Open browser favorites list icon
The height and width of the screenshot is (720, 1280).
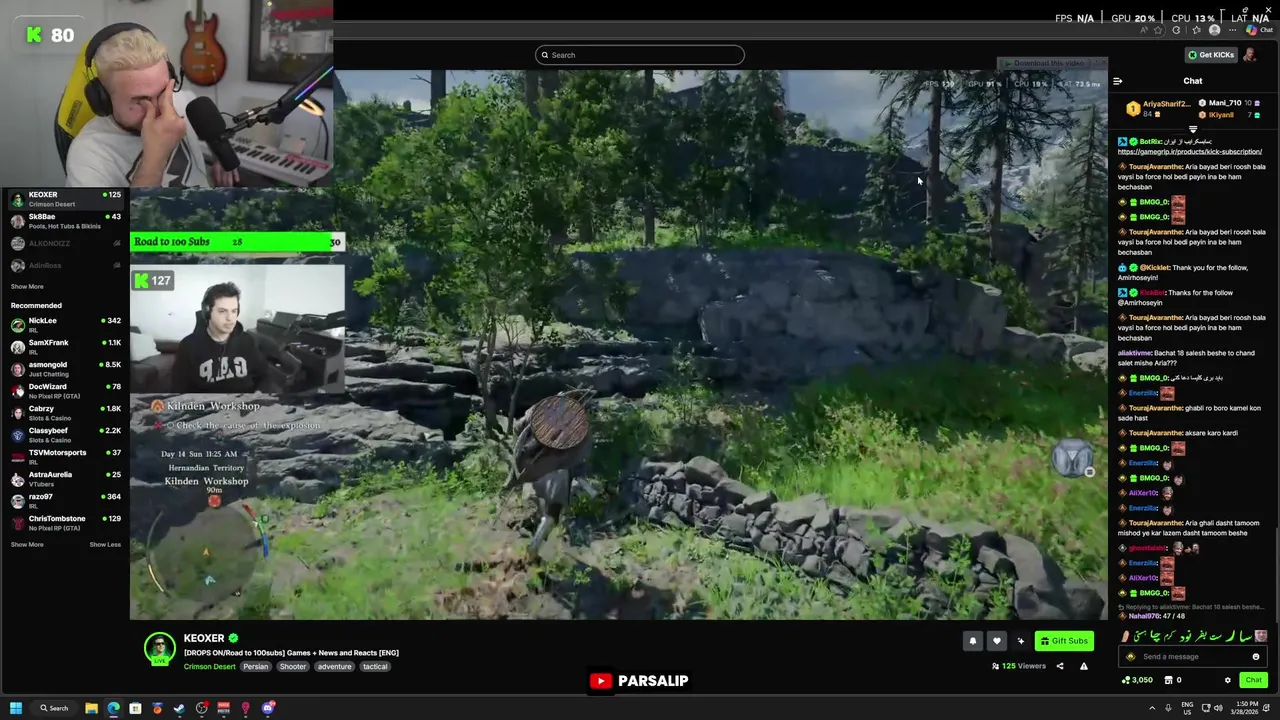coord(1196,30)
